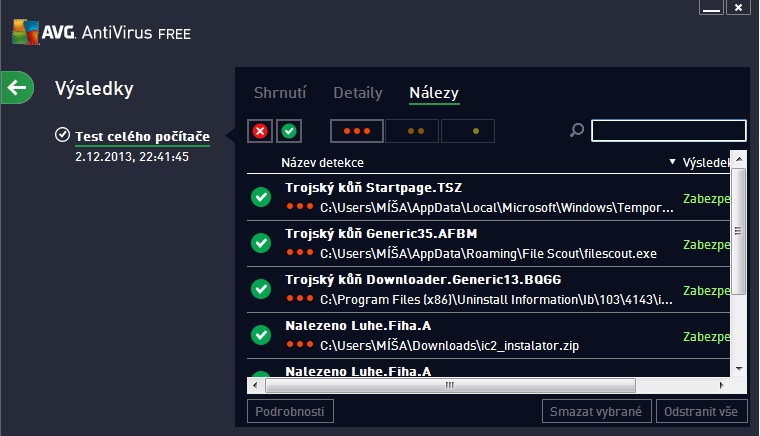Click green check icon for Downloader.Generic13.BQGG row
This screenshot has width=760, height=436.
point(261,289)
